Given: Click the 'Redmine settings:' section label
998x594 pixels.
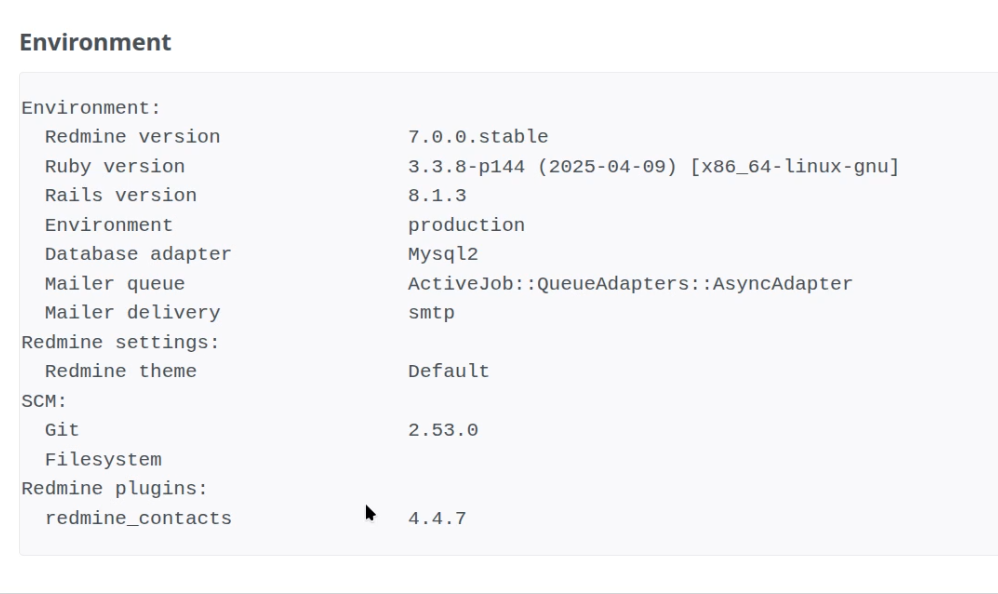Looking at the screenshot, I should click(120, 342).
